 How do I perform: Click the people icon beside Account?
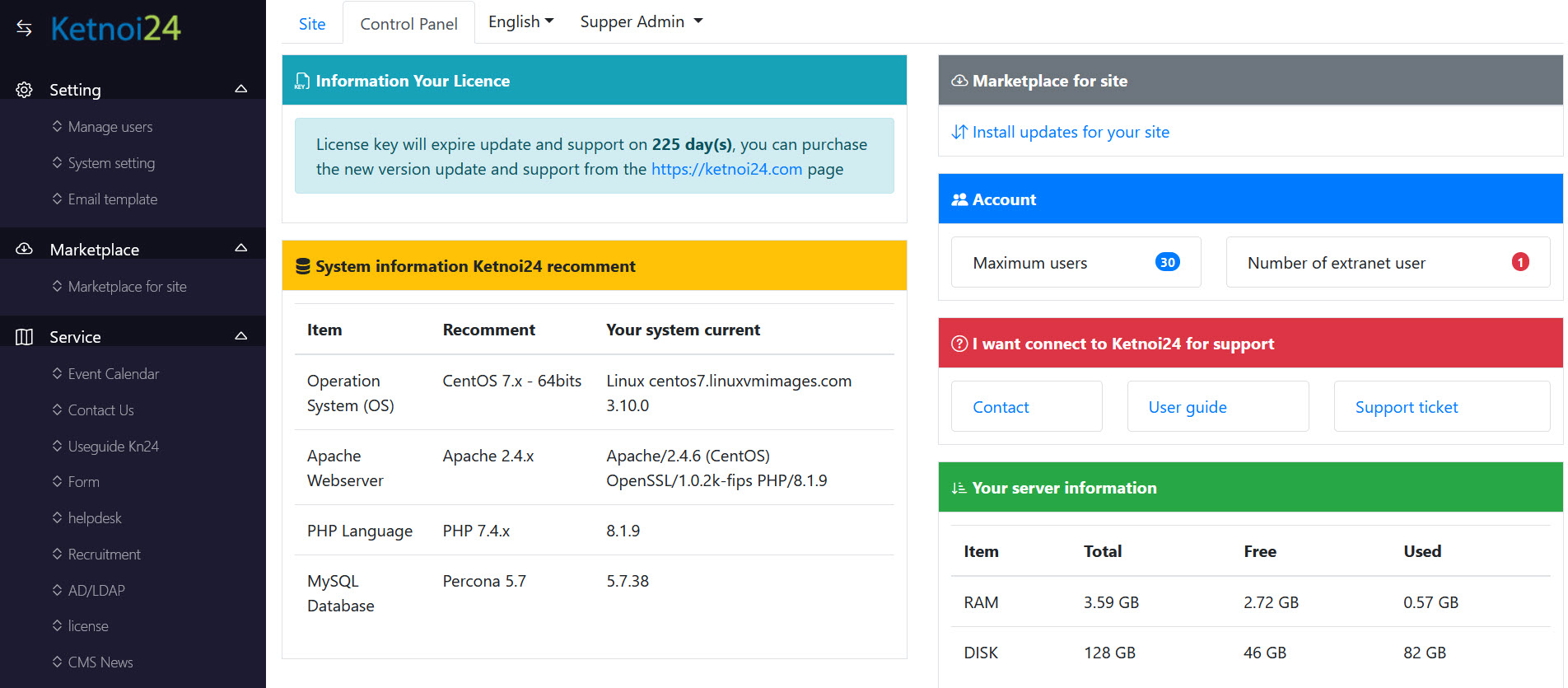tap(959, 199)
